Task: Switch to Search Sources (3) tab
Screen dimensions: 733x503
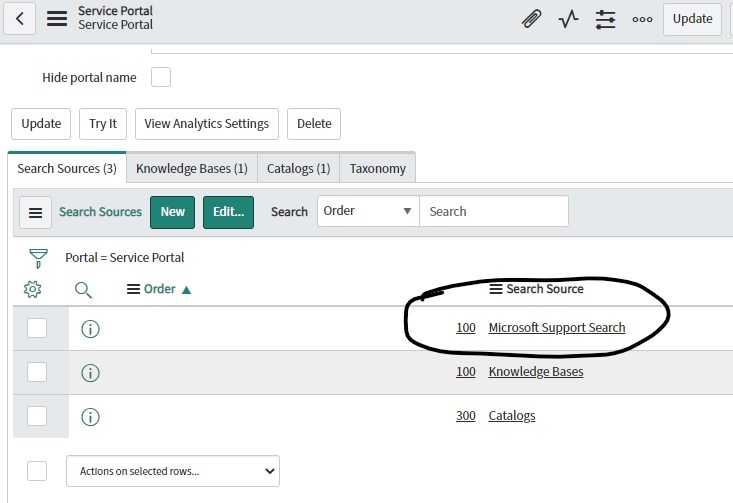Action: coord(67,168)
